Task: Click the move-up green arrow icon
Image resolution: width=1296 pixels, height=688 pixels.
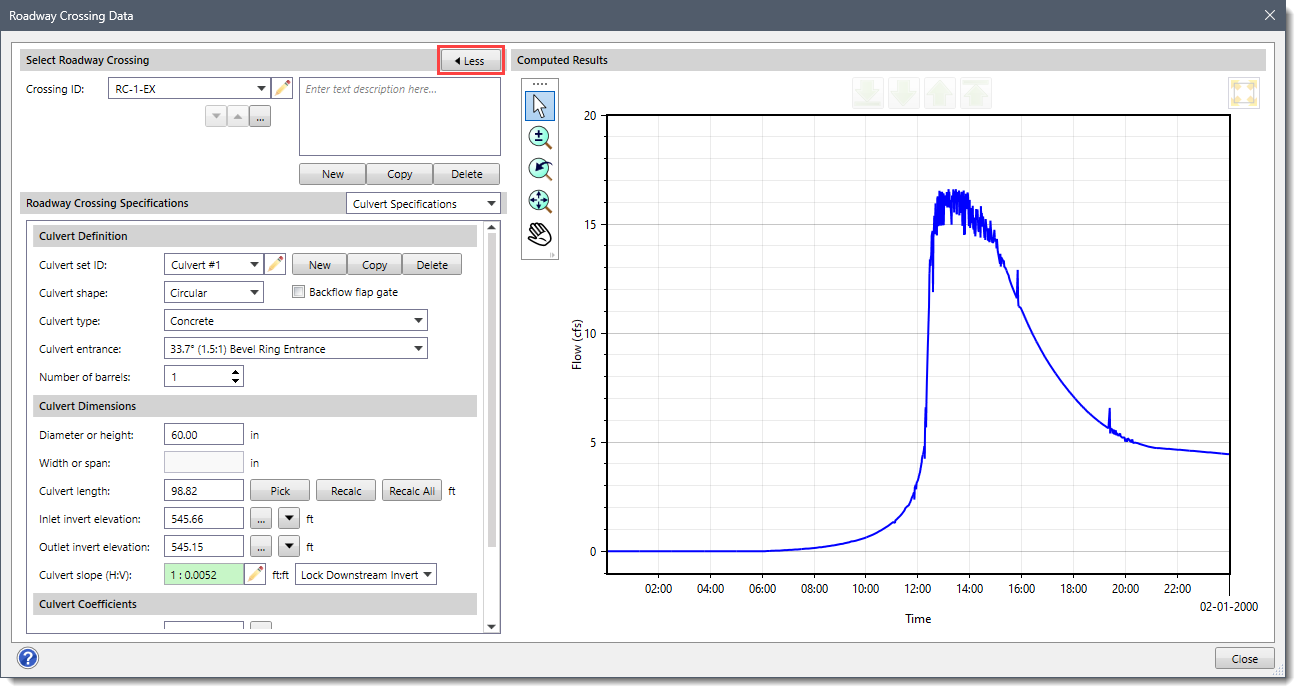Action: [x=940, y=93]
